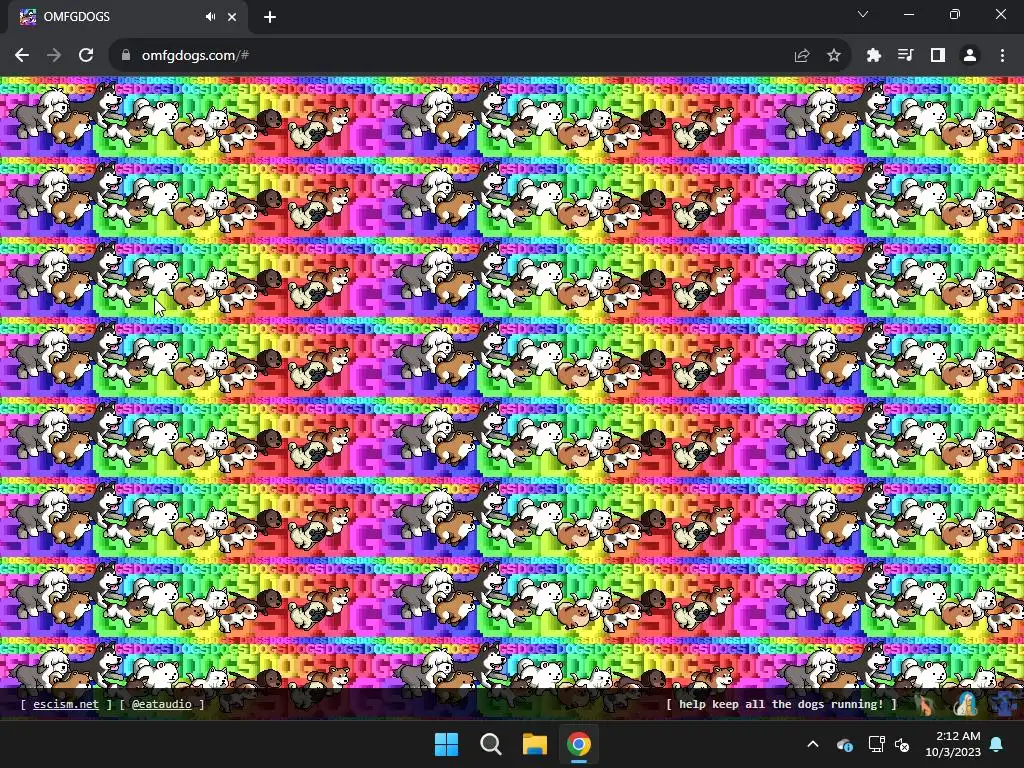This screenshot has width=1024, height=768.
Task: Click the Chrome taskbar icon
Action: click(579, 744)
